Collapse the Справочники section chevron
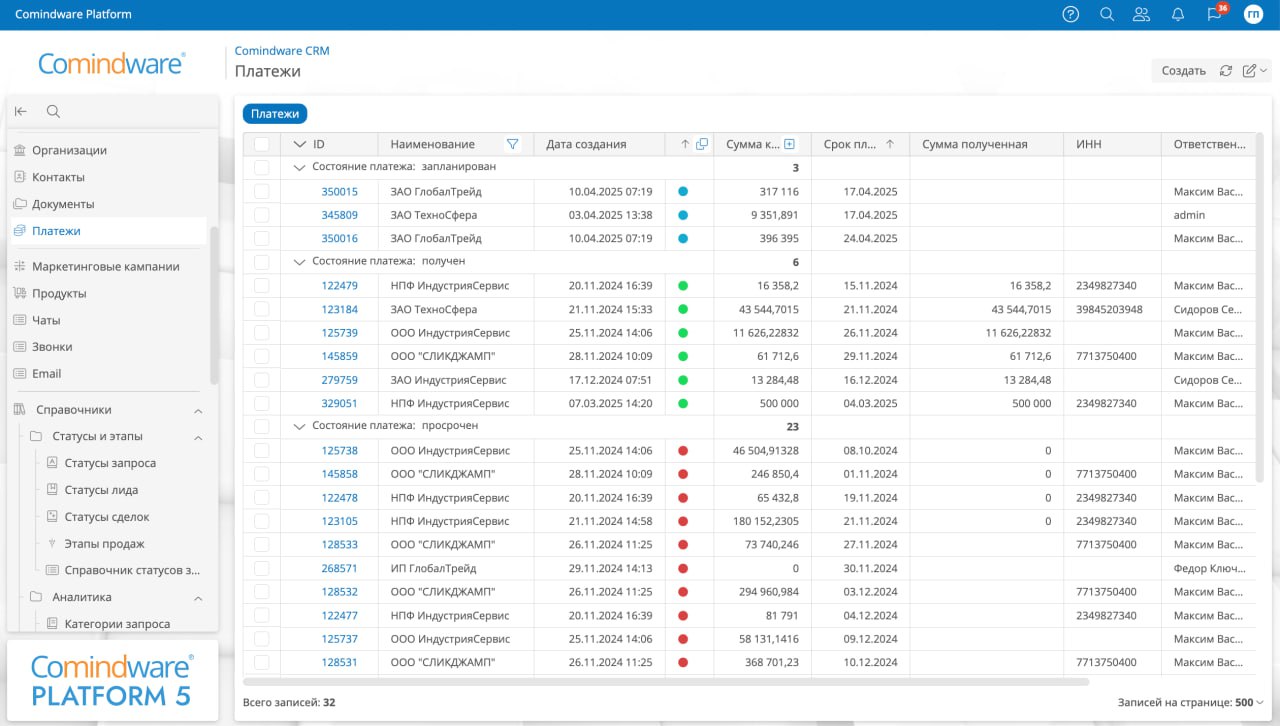The height and width of the screenshot is (726, 1280). [x=198, y=410]
